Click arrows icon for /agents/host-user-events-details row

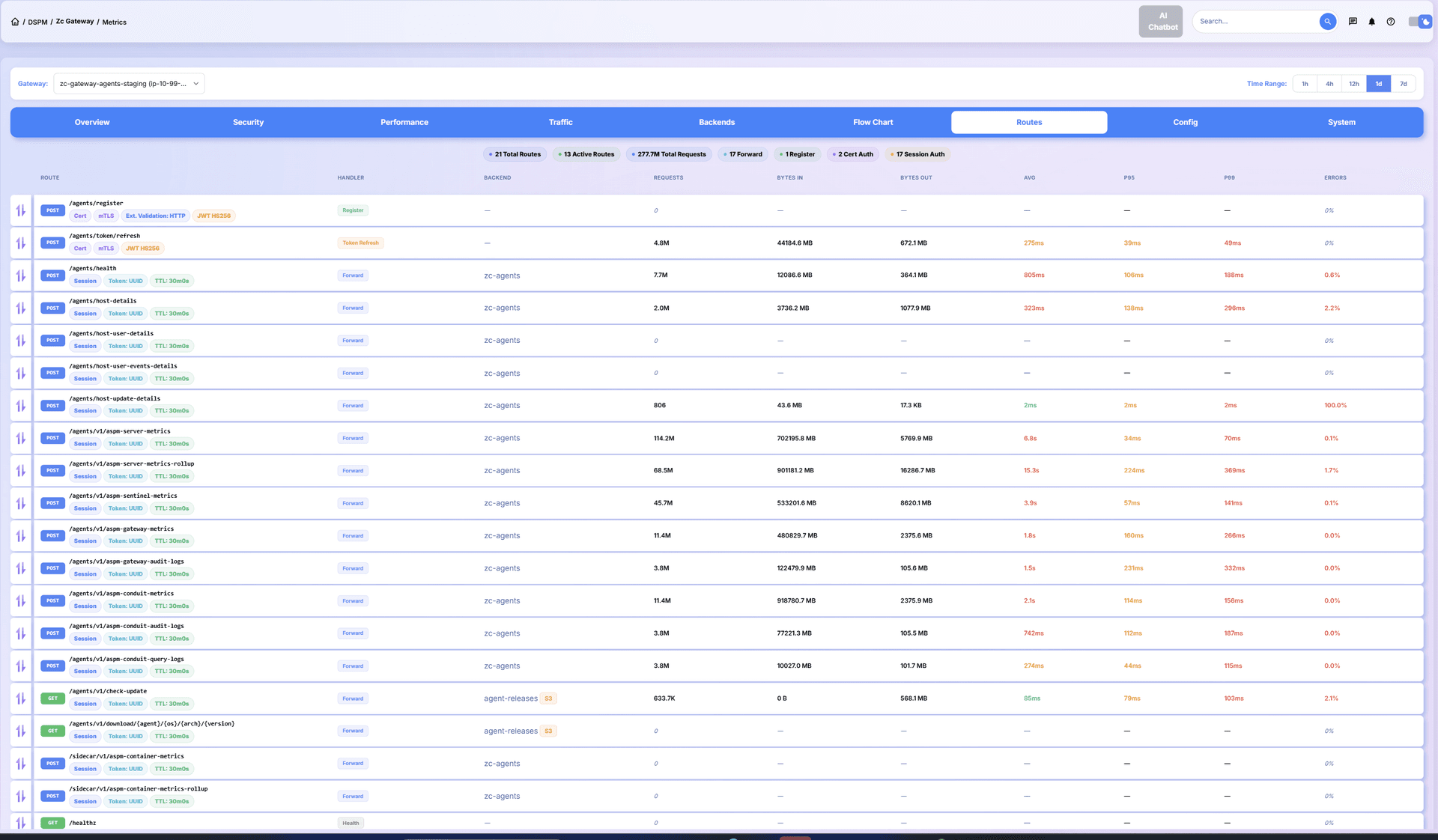pyautogui.click(x=21, y=373)
